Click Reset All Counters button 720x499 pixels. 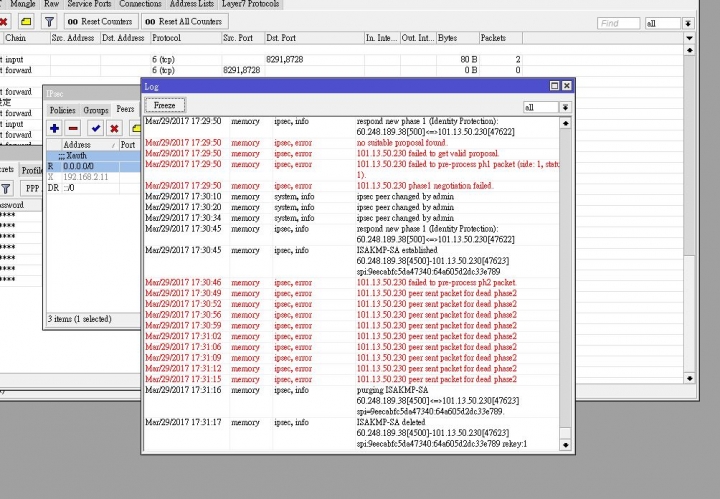point(184,22)
